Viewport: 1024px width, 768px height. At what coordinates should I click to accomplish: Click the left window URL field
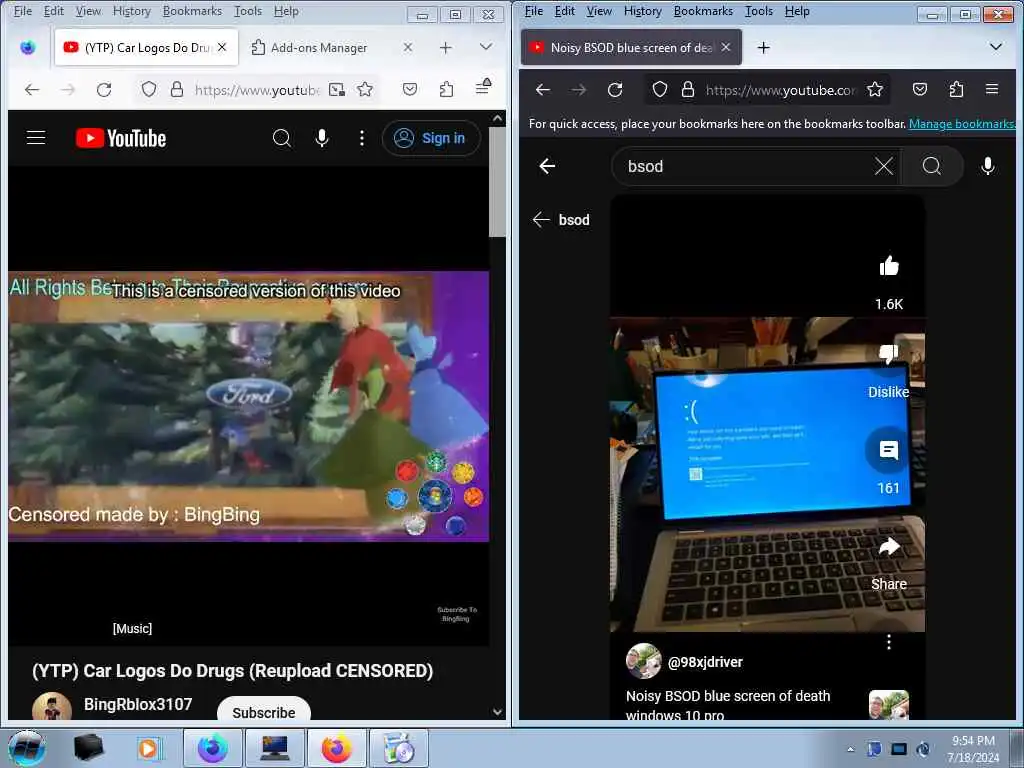[x=256, y=89]
